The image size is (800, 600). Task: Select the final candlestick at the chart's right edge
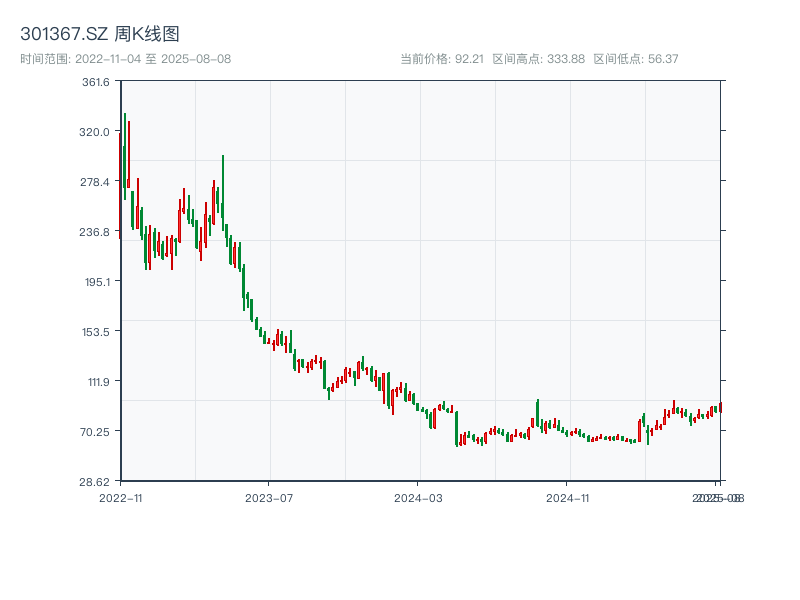720,408
